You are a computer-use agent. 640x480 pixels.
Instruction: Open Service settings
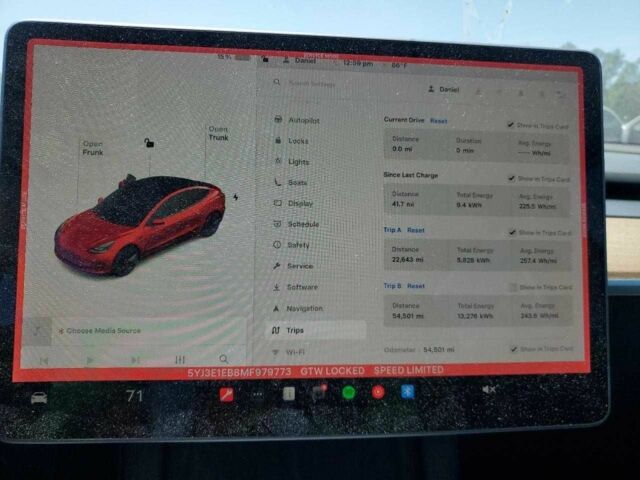pos(293,266)
